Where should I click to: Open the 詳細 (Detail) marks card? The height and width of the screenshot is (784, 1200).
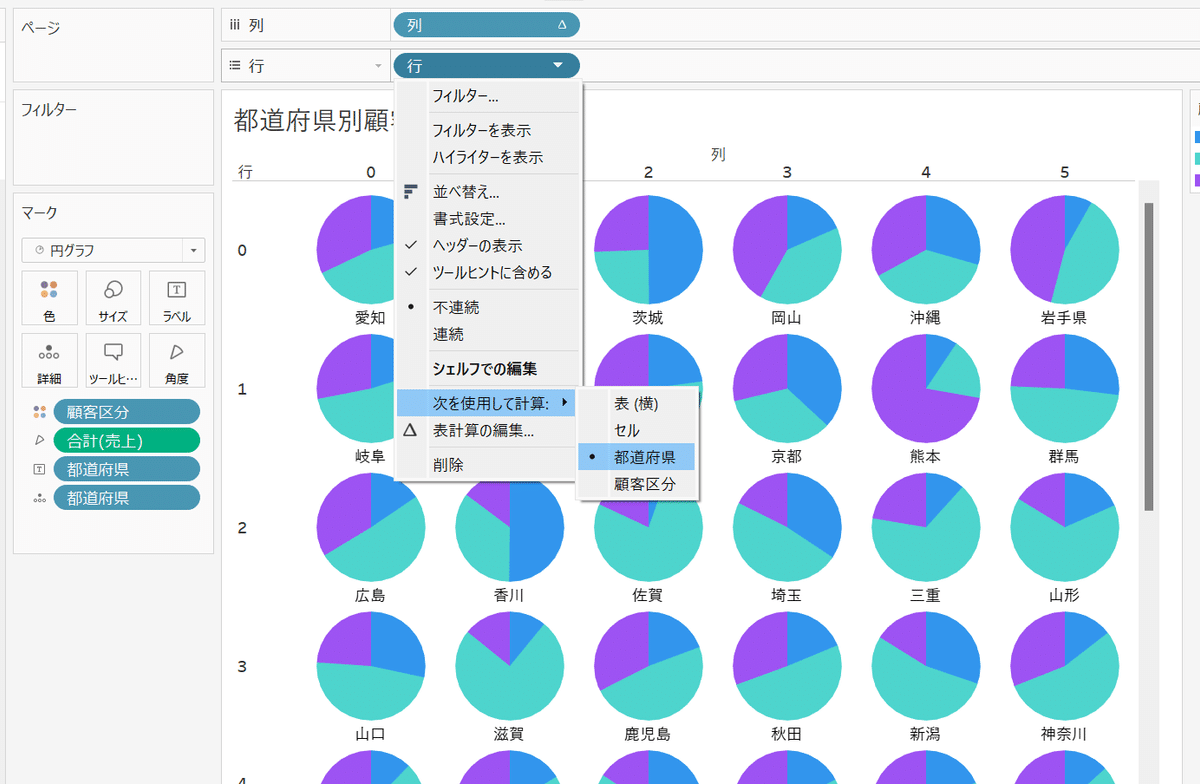click(49, 360)
